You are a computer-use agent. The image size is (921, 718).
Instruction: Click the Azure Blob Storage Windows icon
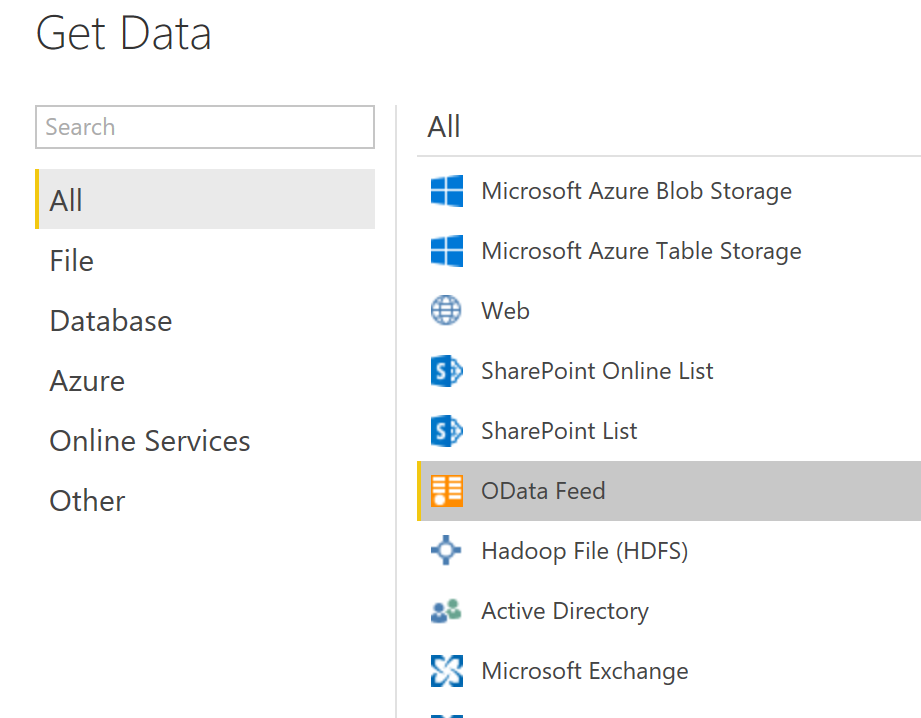point(446,191)
